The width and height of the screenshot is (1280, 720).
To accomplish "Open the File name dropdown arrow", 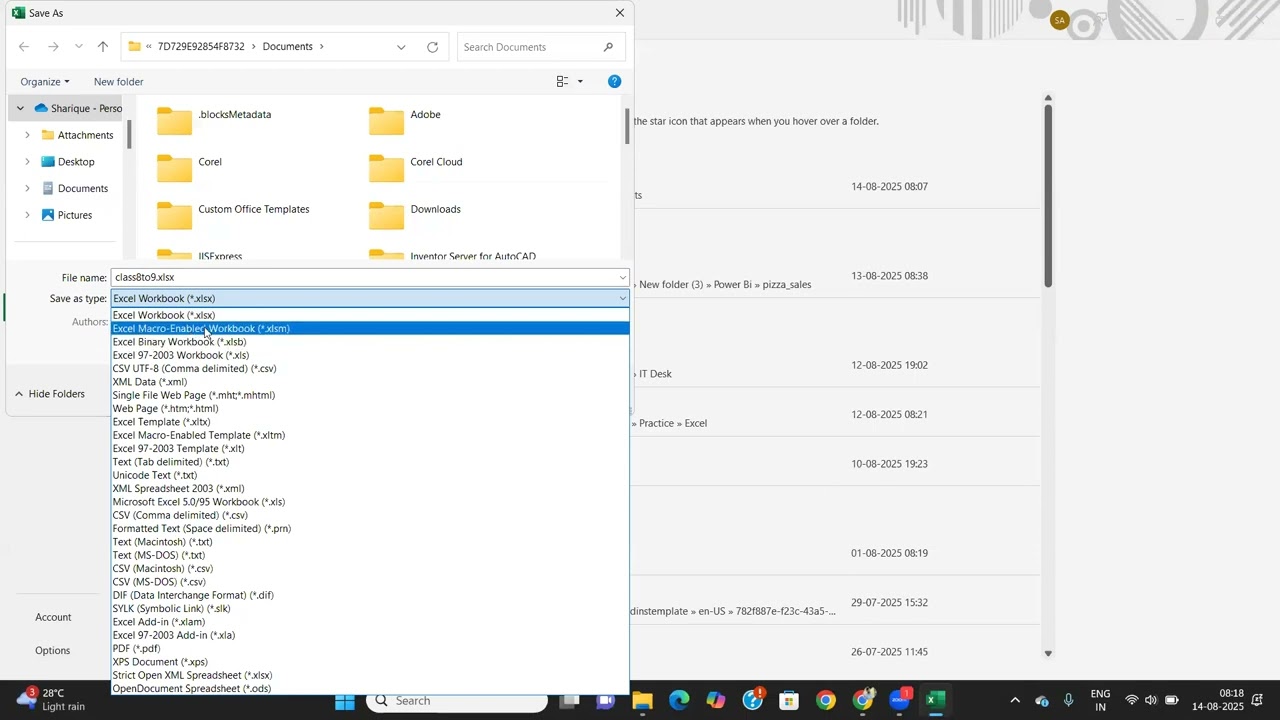I will point(622,277).
